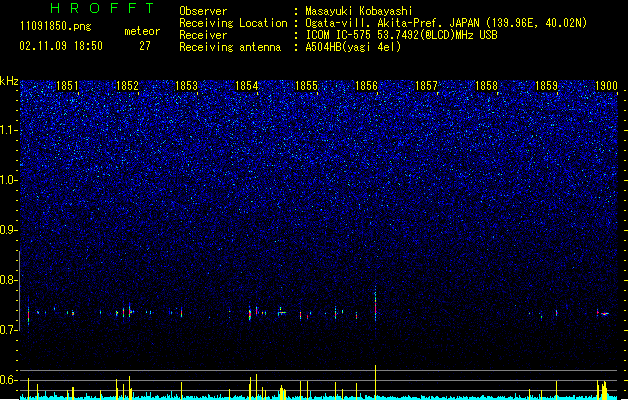
Task: Click the 1855 time marker
Action: [306, 85]
